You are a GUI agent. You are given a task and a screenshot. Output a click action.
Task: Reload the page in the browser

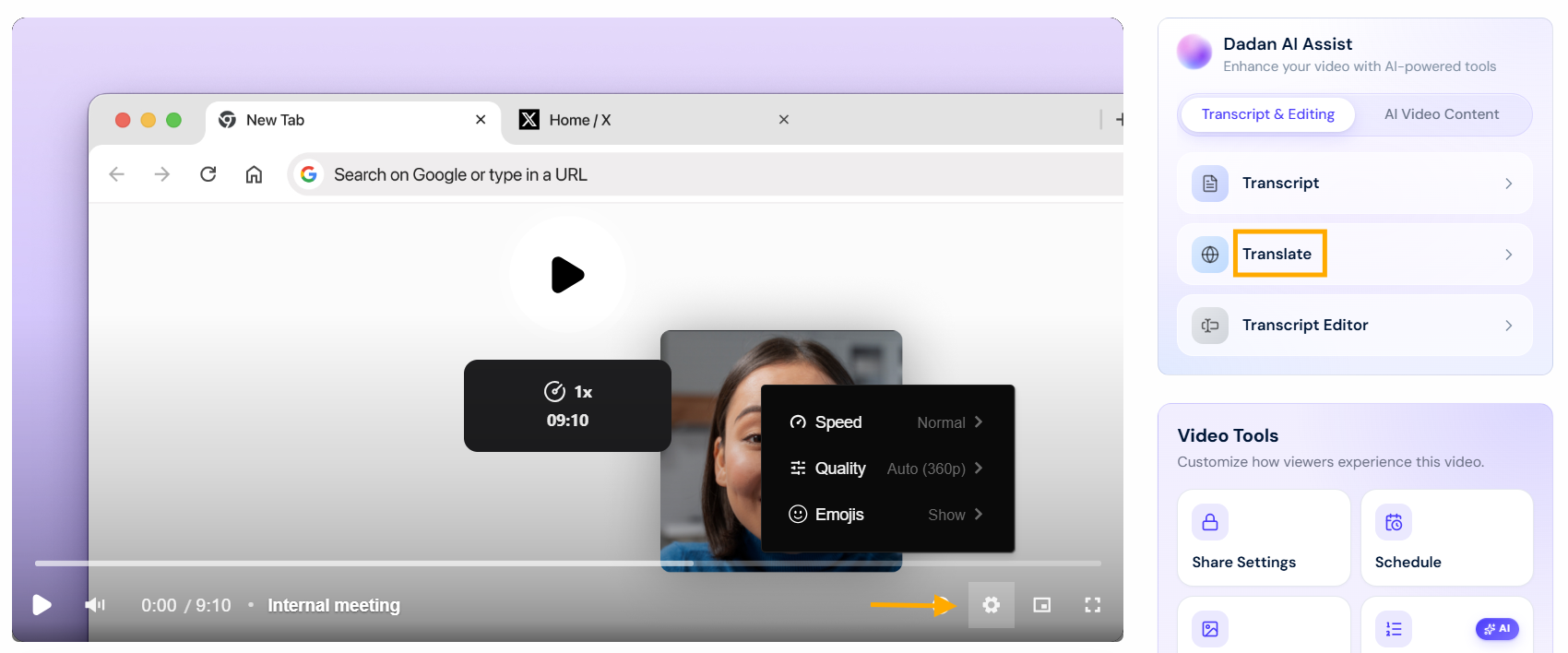[208, 174]
